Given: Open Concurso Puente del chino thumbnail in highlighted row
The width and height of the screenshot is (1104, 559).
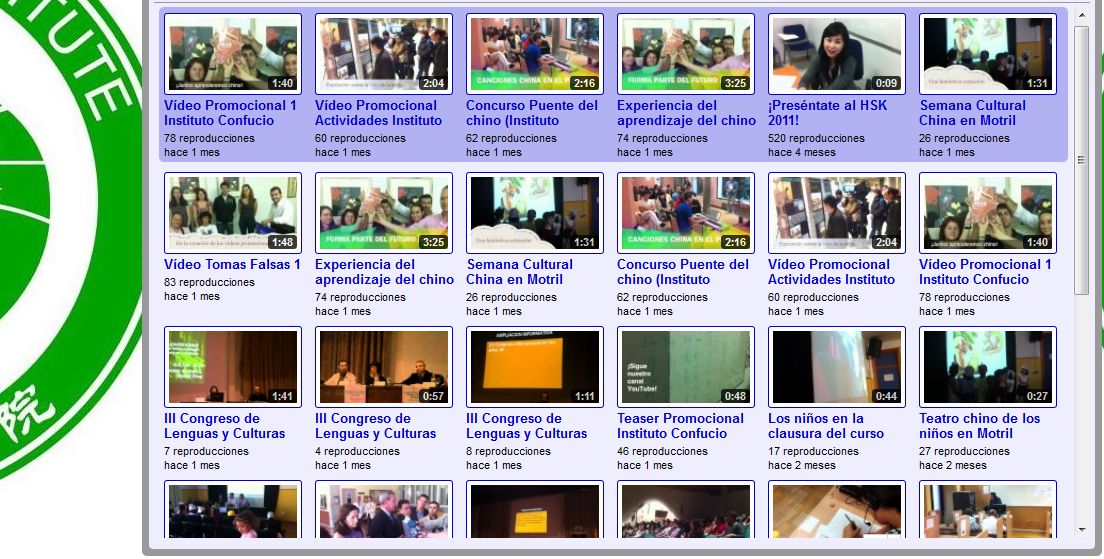Looking at the screenshot, I should pos(534,54).
